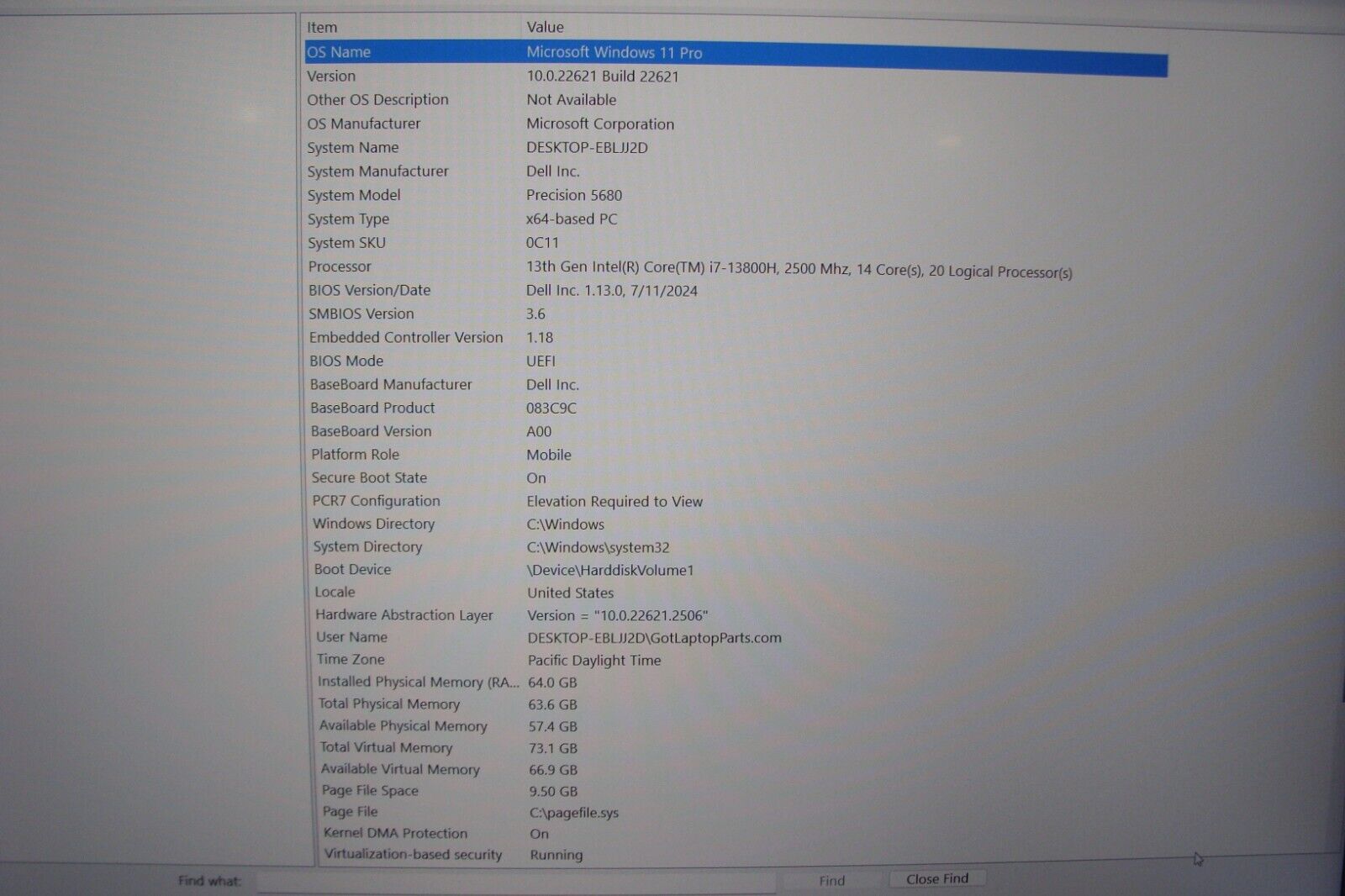Viewport: 1345px width, 896px height.
Task: Select the Windows Directory row
Action: point(736,524)
